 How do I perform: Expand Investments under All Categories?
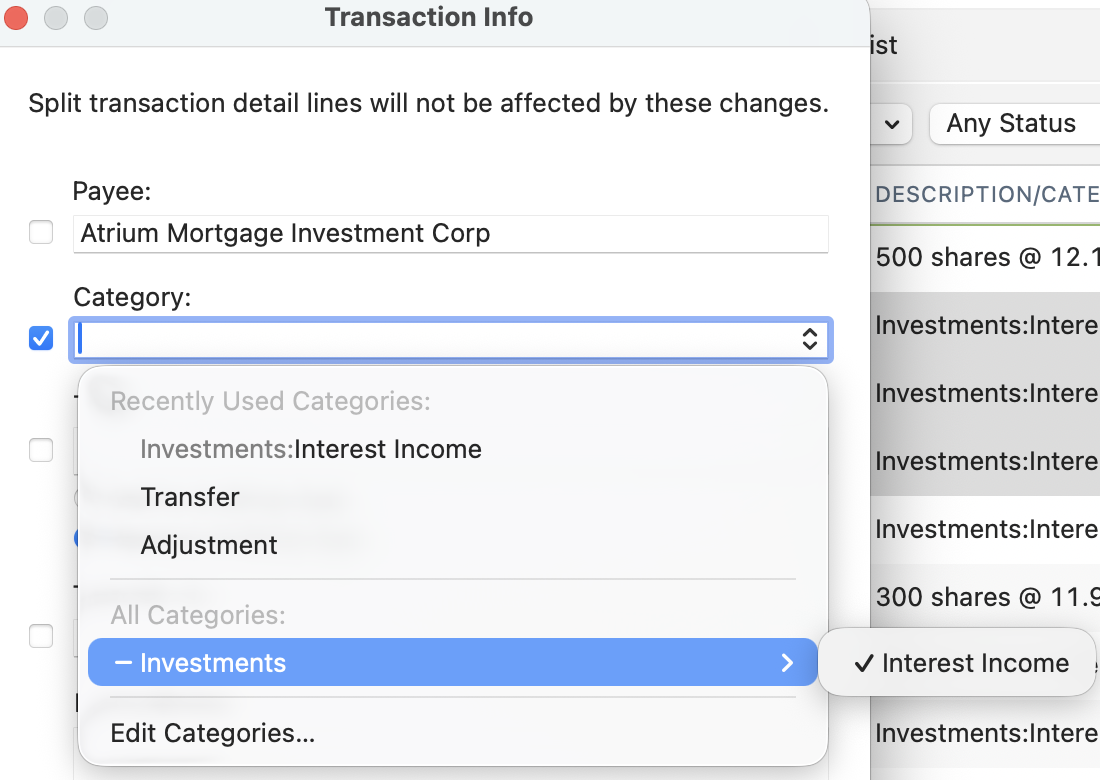click(452, 663)
